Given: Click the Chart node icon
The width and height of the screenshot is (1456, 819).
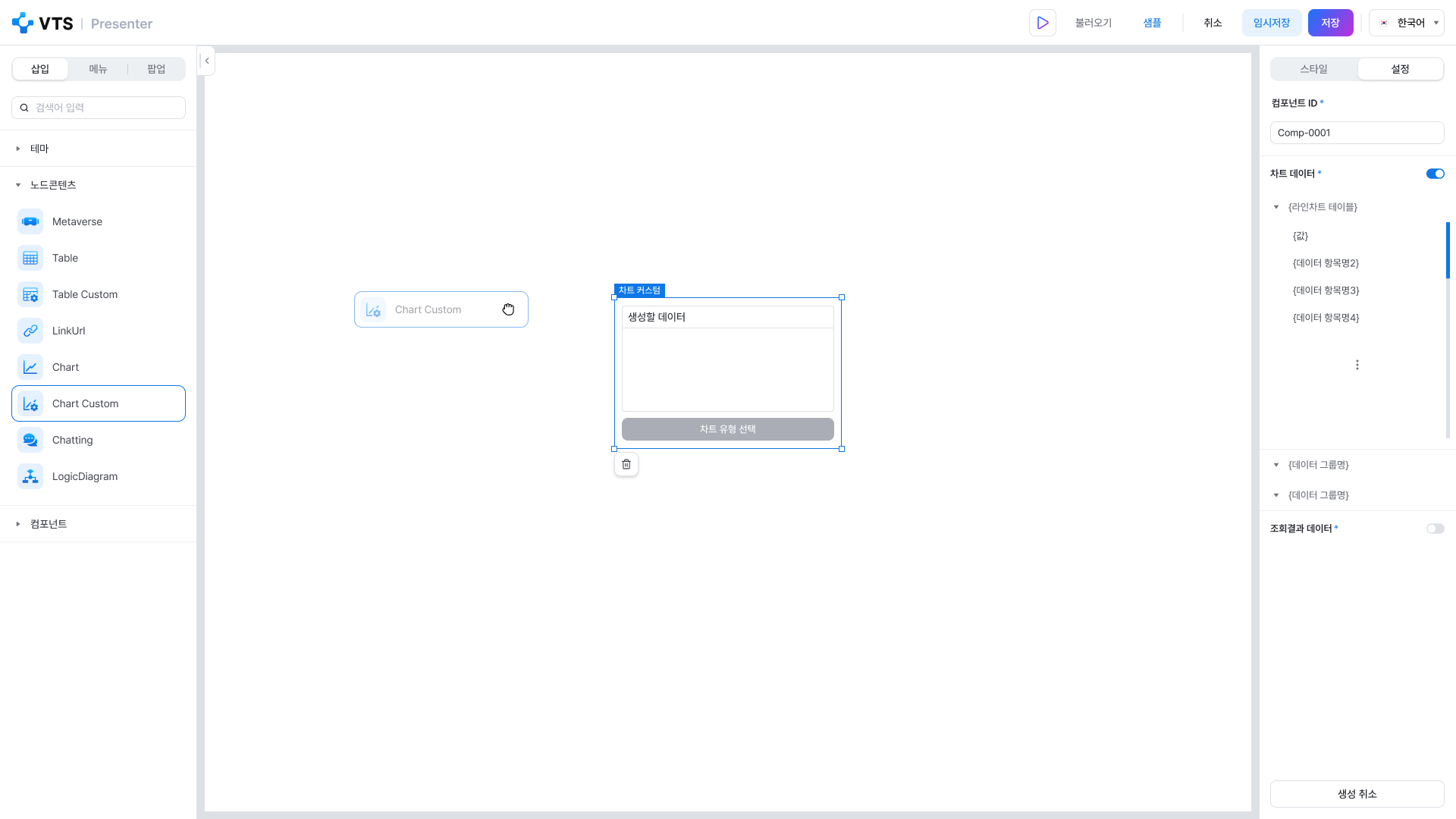Looking at the screenshot, I should pyautogui.click(x=30, y=367).
